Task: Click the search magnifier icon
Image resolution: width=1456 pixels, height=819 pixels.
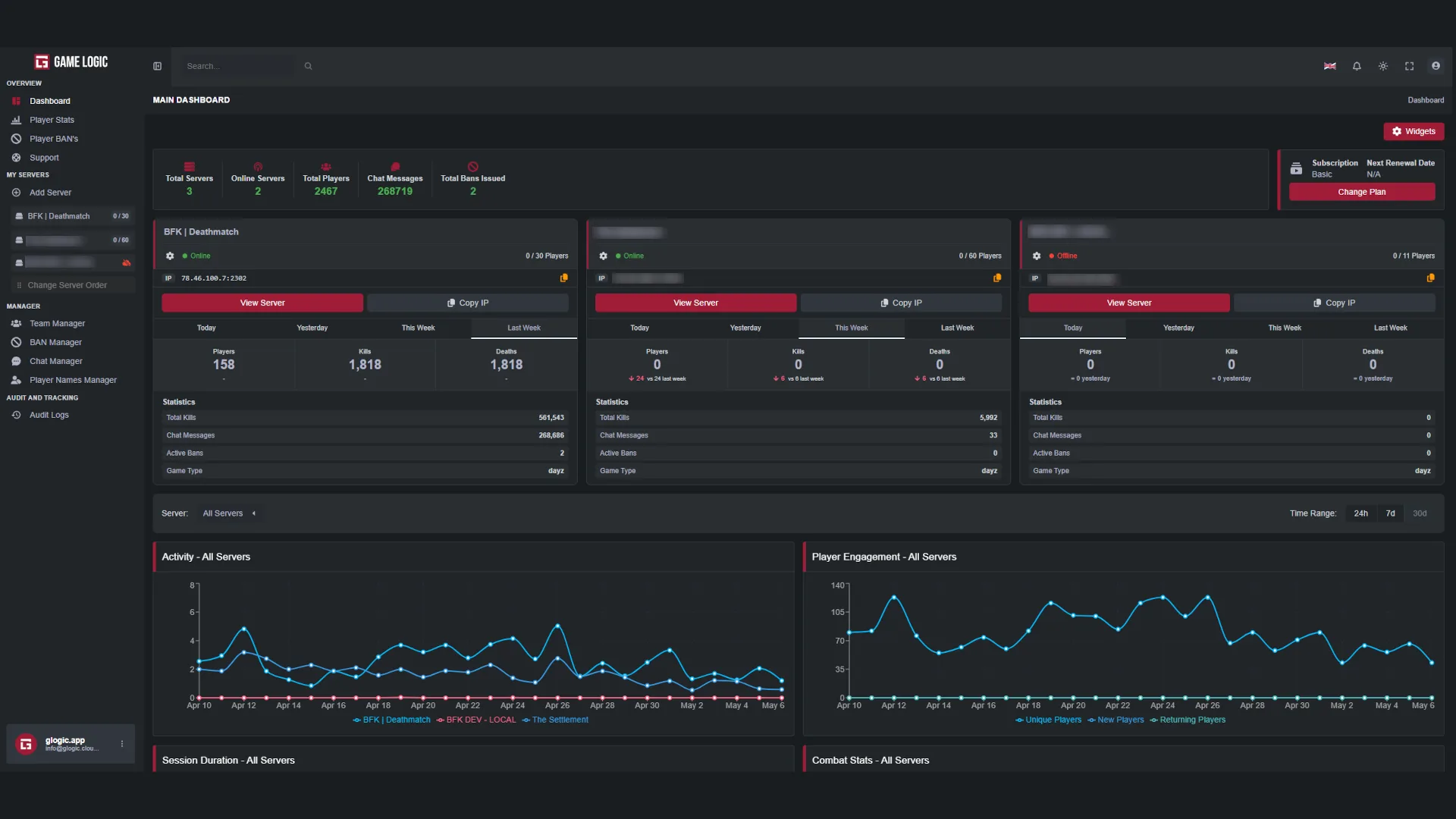Action: (308, 66)
